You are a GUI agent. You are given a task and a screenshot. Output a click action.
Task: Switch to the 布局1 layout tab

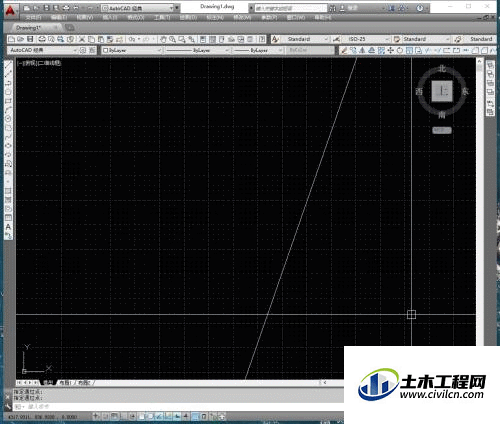point(65,383)
